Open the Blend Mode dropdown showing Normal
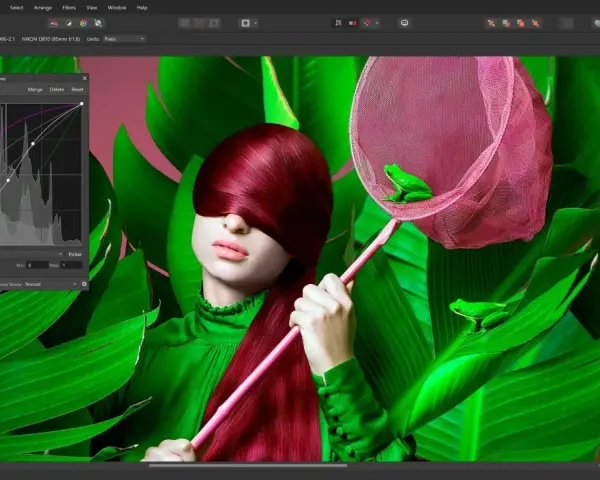The width and height of the screenshot is (600, 480). pos(51,284)
